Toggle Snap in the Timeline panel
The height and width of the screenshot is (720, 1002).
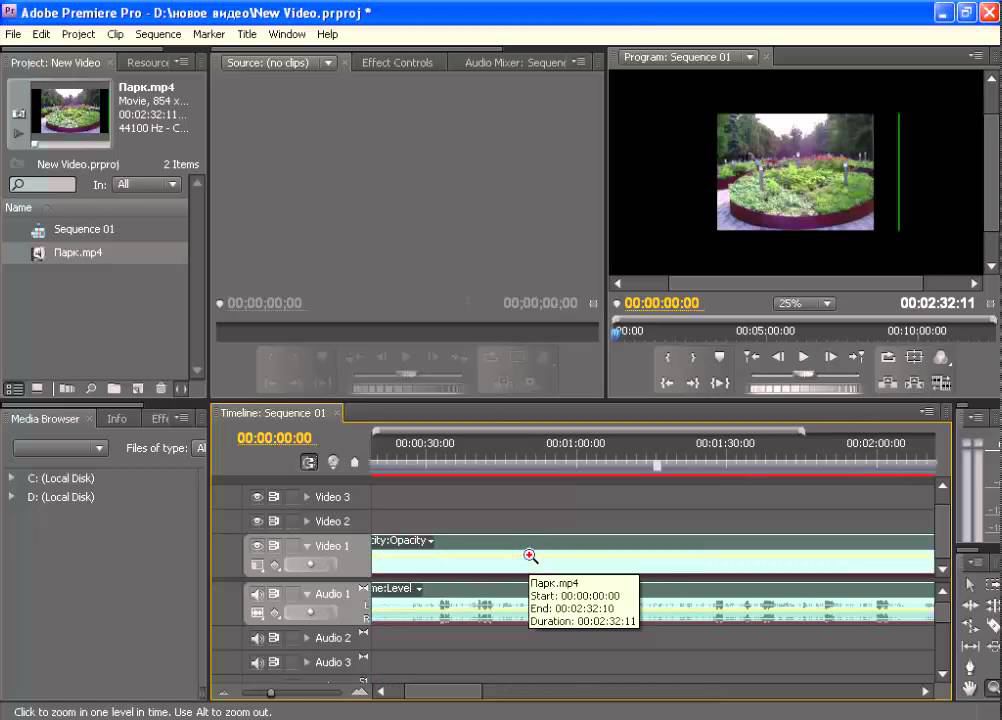click(x=309, y=462)
